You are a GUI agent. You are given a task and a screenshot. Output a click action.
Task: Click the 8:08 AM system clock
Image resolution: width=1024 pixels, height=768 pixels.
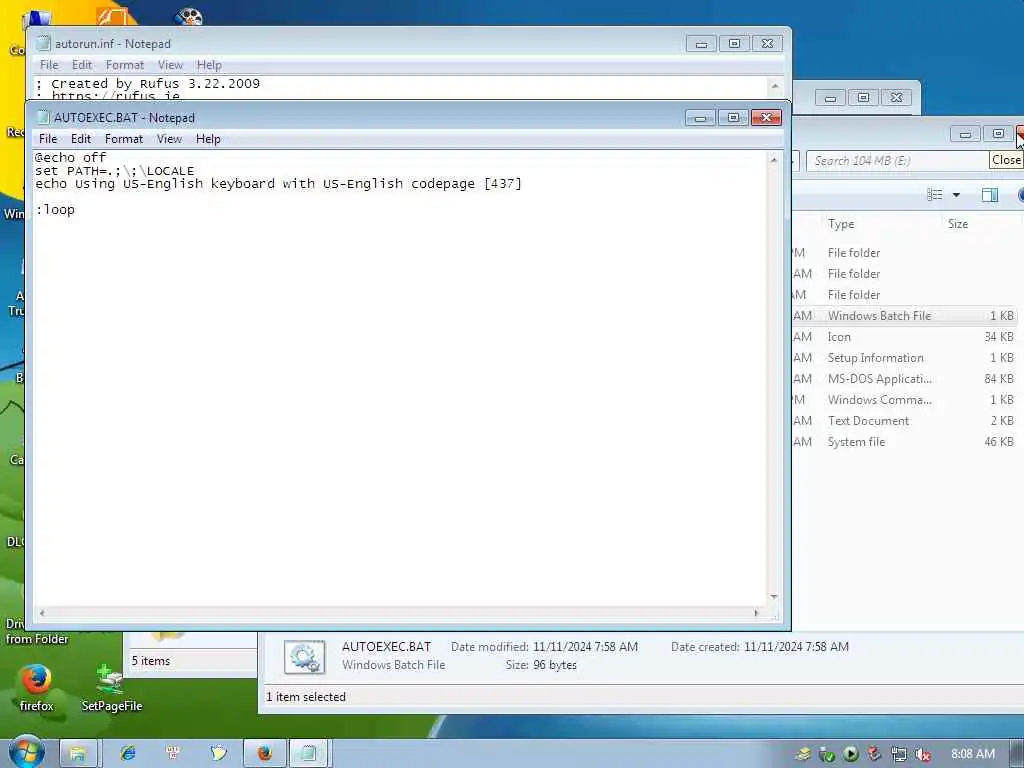pos(973,754)
